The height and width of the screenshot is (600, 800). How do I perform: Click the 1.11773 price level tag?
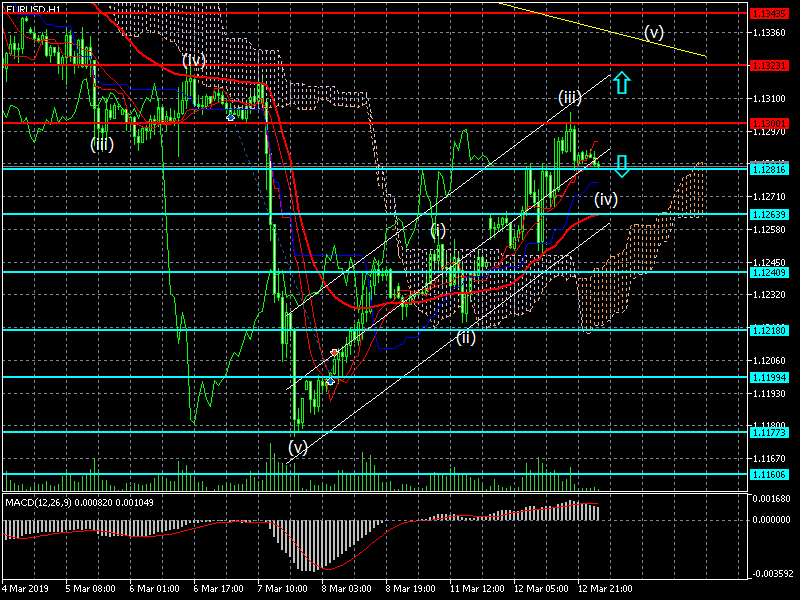pyautogui.click(x=769, y=433)
